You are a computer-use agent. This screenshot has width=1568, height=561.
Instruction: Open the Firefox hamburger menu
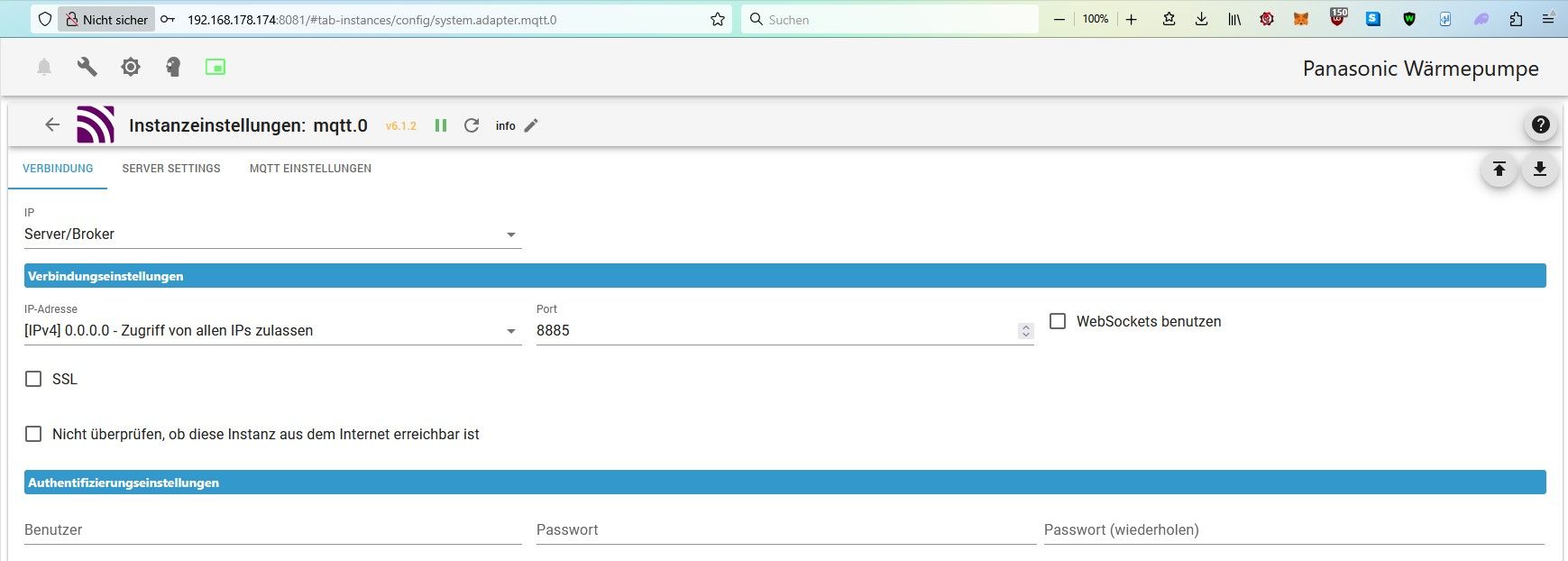tap(1549, 19)
